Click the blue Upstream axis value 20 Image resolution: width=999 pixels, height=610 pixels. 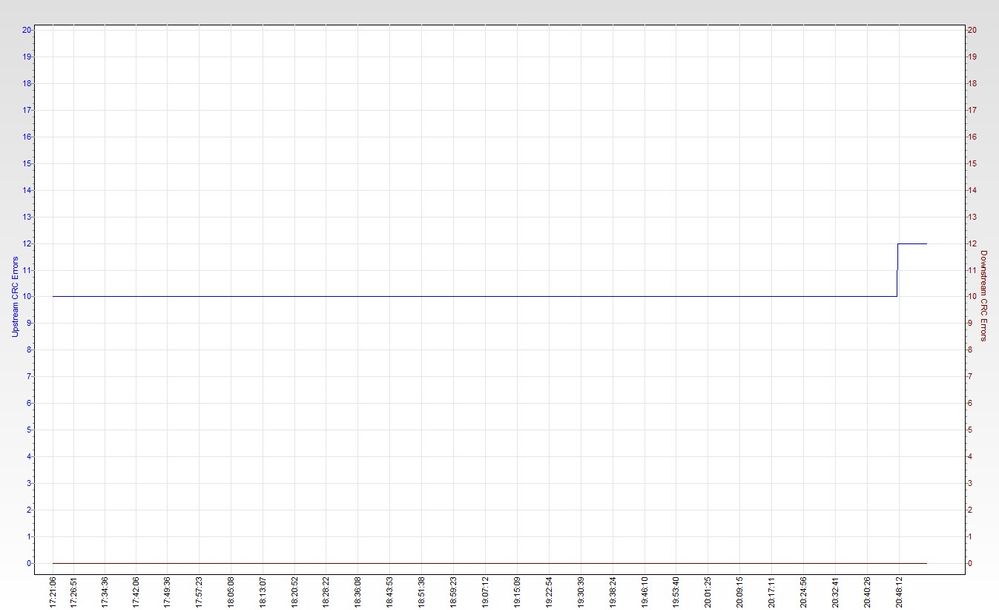tap(27, 30)
